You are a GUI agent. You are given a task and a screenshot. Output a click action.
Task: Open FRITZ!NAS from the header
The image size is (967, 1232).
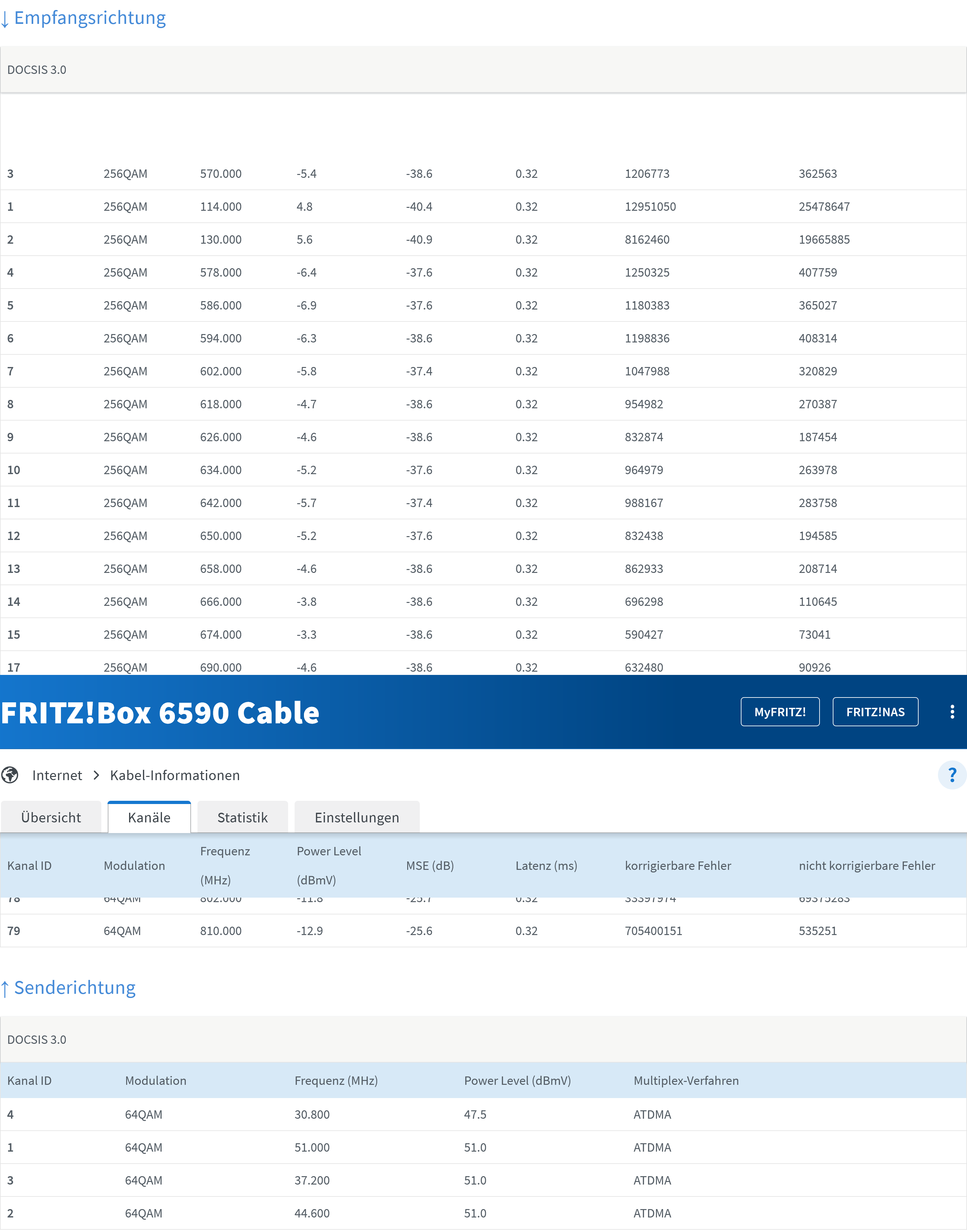pyautogui.click(x=875, y=712)
